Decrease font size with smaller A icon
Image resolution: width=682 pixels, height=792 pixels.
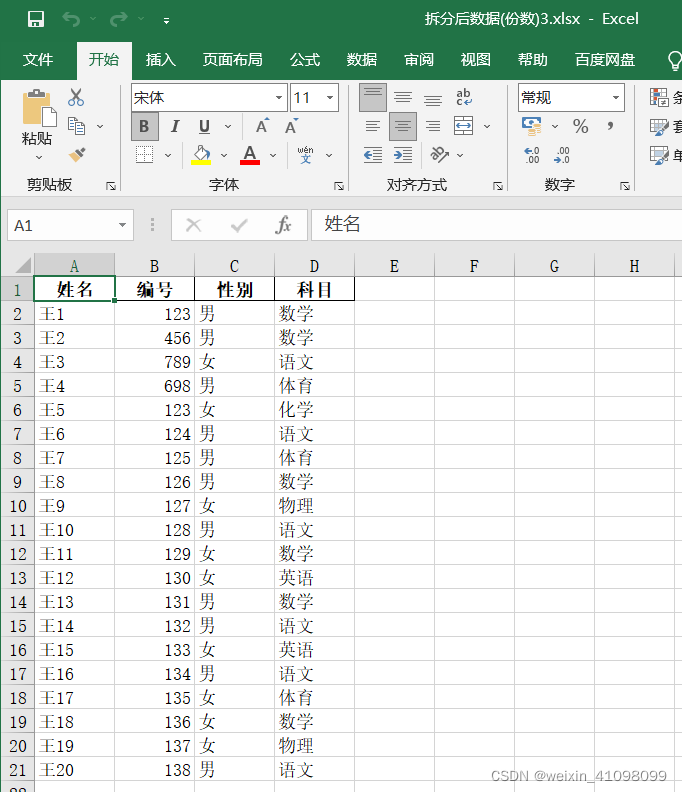coord(291,126)
